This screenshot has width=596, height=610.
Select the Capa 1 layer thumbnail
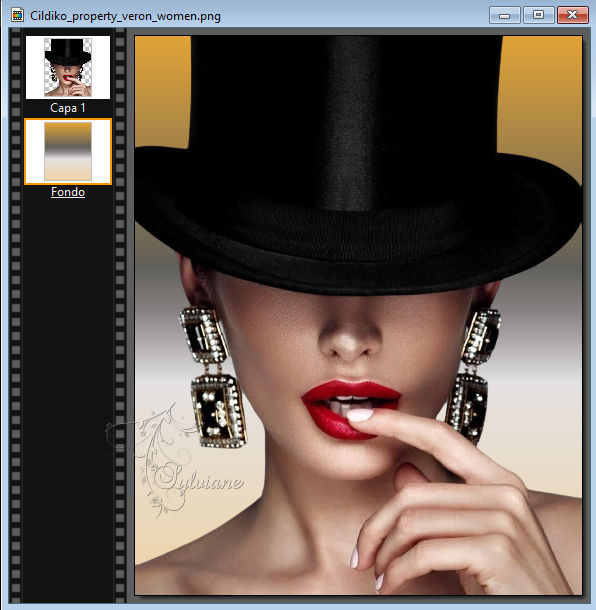pos(68,67)
